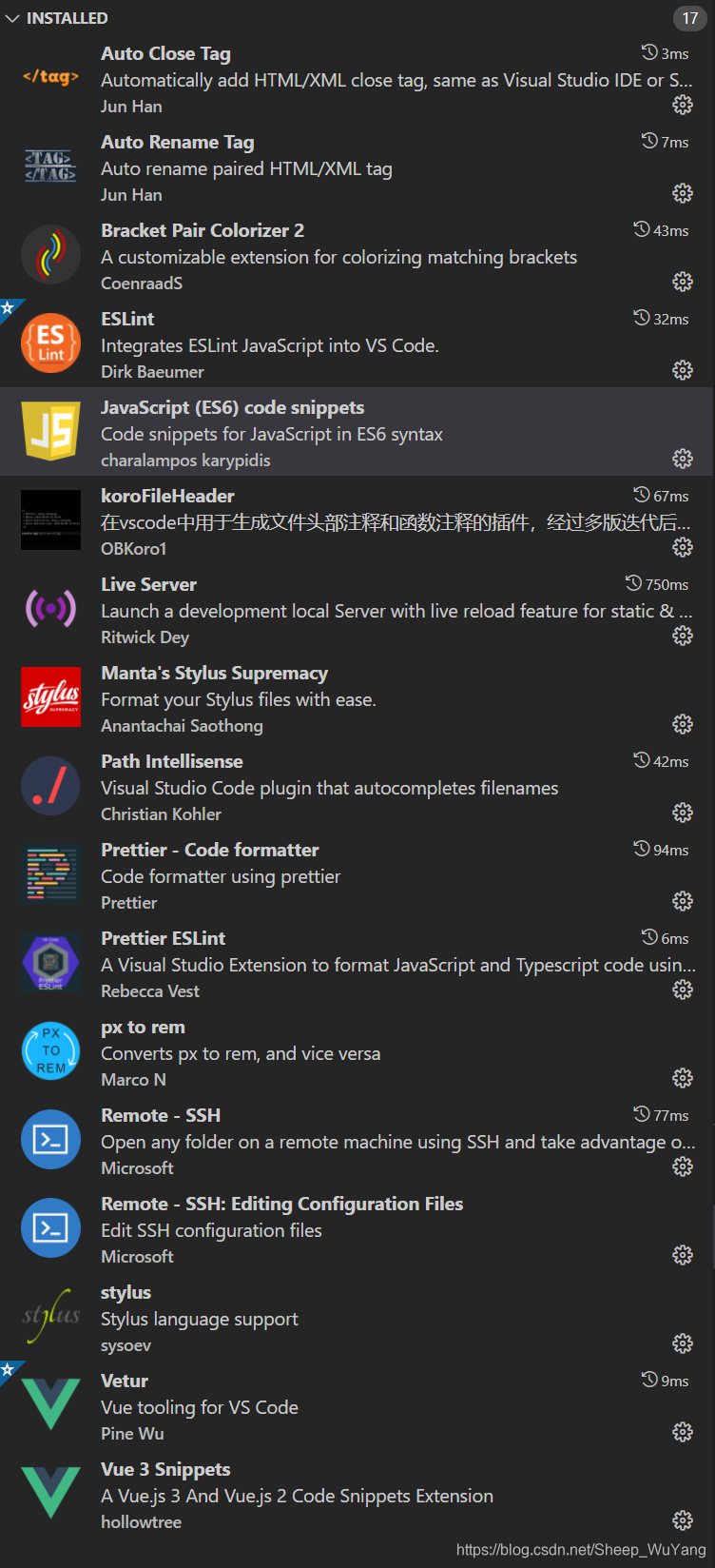Screen dimensions: 715x1568
Task: Select the Bracket Pair Colorizer 2 logo
Action: click(50, 254)
